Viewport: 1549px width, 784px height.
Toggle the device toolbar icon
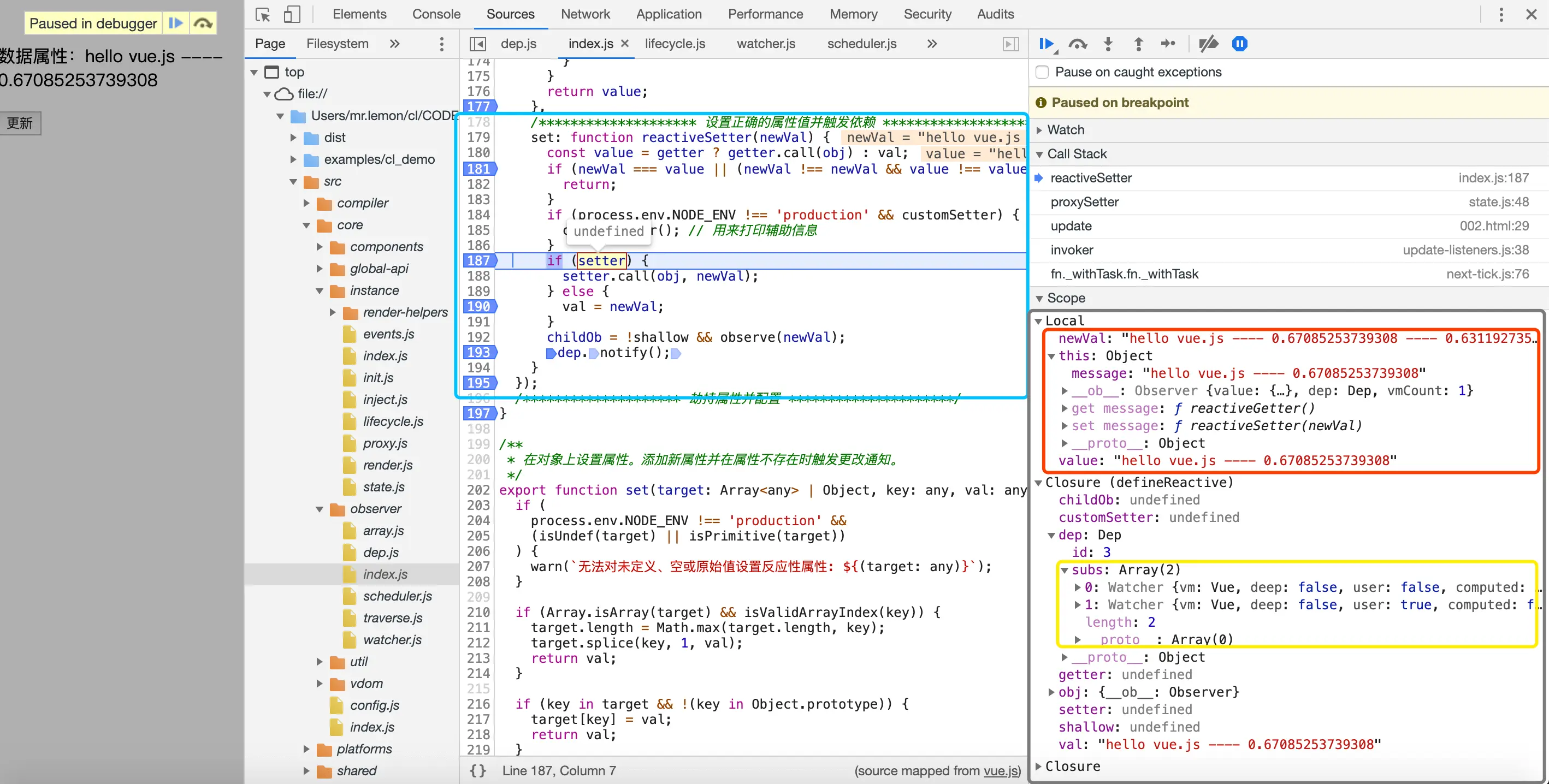[292, 14]
